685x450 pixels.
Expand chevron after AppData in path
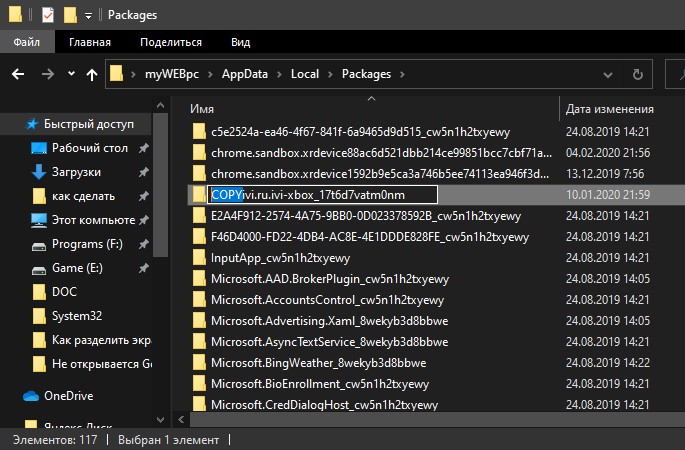point(279,74)
